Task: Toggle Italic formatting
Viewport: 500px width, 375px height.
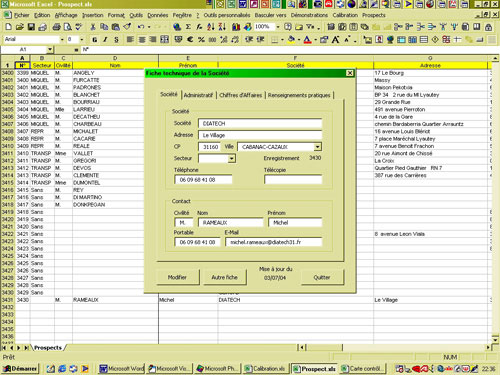Action: click(105, 40)
